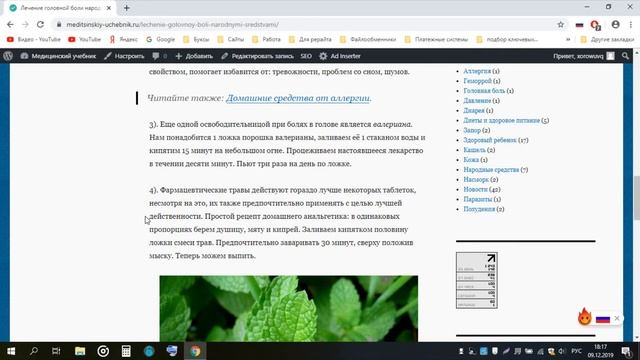Close the current browser tab
Viewport: 640px width, 360px height.
[x=109, y=8]
